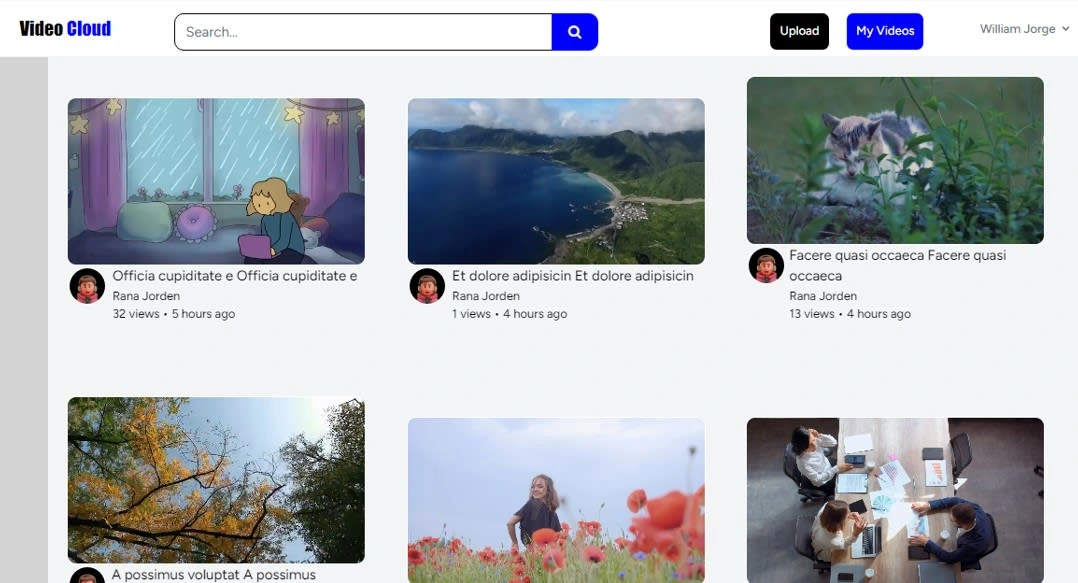Screen dimensions: 1078x583
Task: Open the Upload page
Action: (x=799, y=31)
